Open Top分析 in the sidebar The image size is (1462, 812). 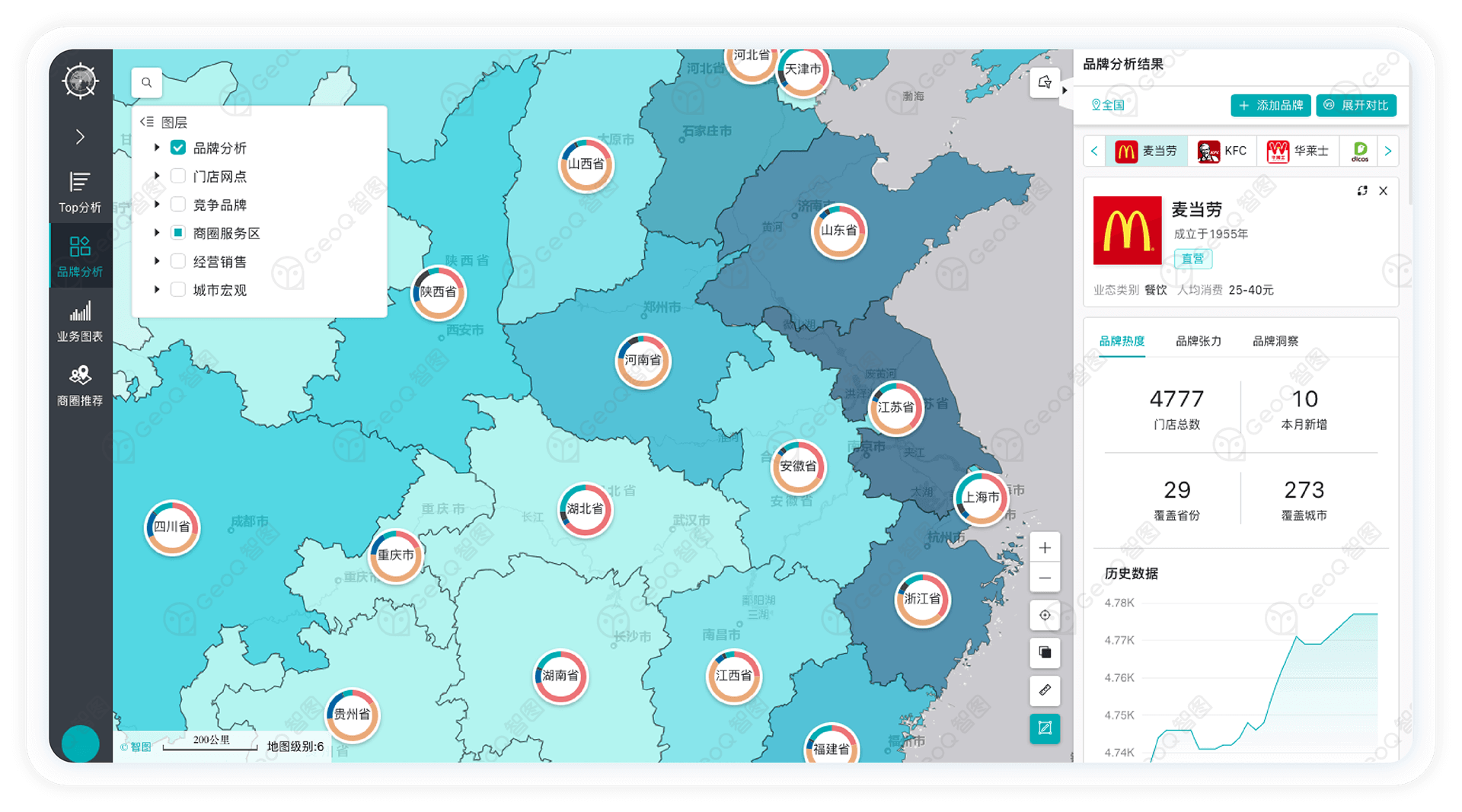tap(80, 192)
